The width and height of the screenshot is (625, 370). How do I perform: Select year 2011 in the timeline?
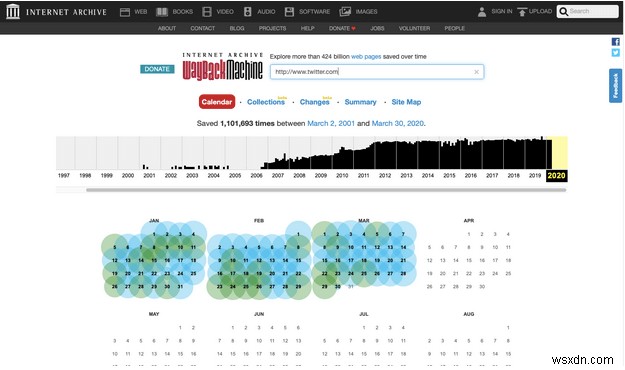coord(364,175)
